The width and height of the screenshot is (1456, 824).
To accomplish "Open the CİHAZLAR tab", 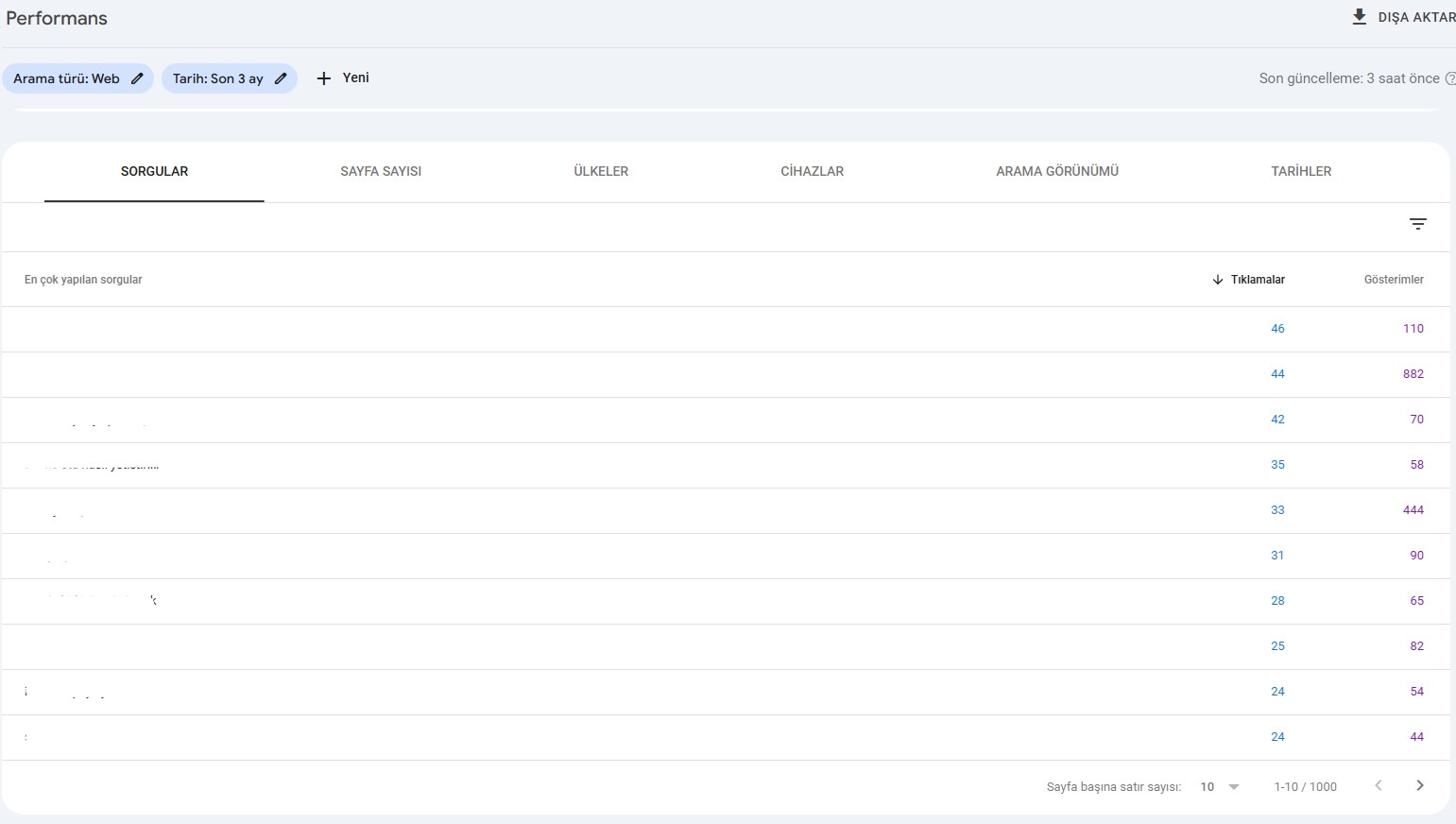I will point(812,171).
